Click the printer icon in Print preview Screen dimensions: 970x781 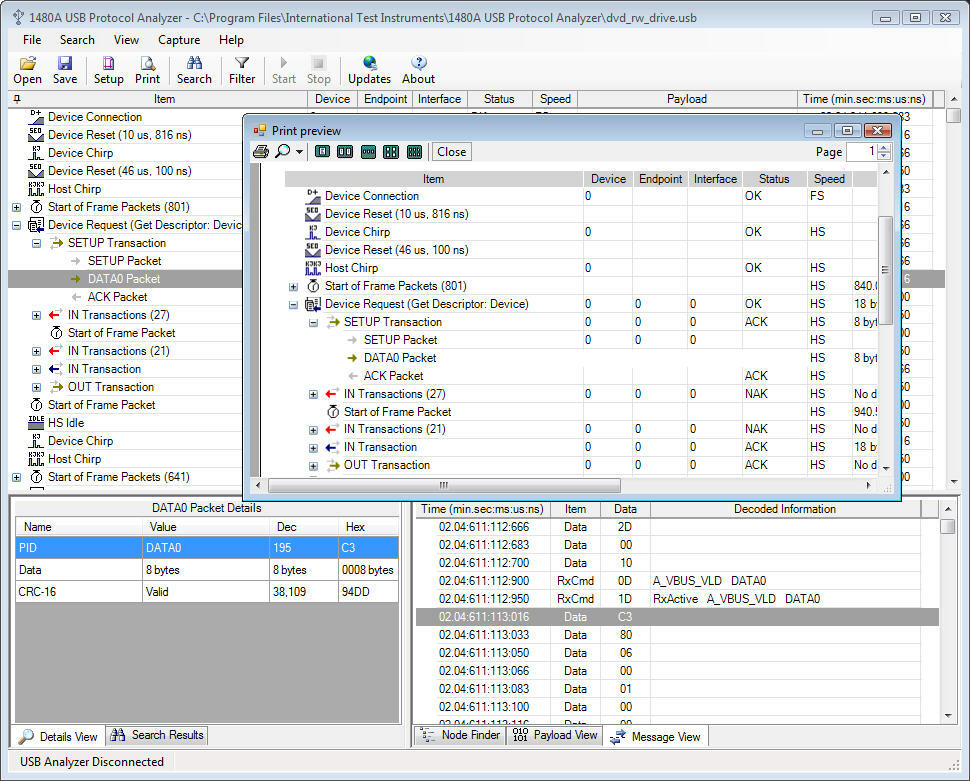point(261,152)
